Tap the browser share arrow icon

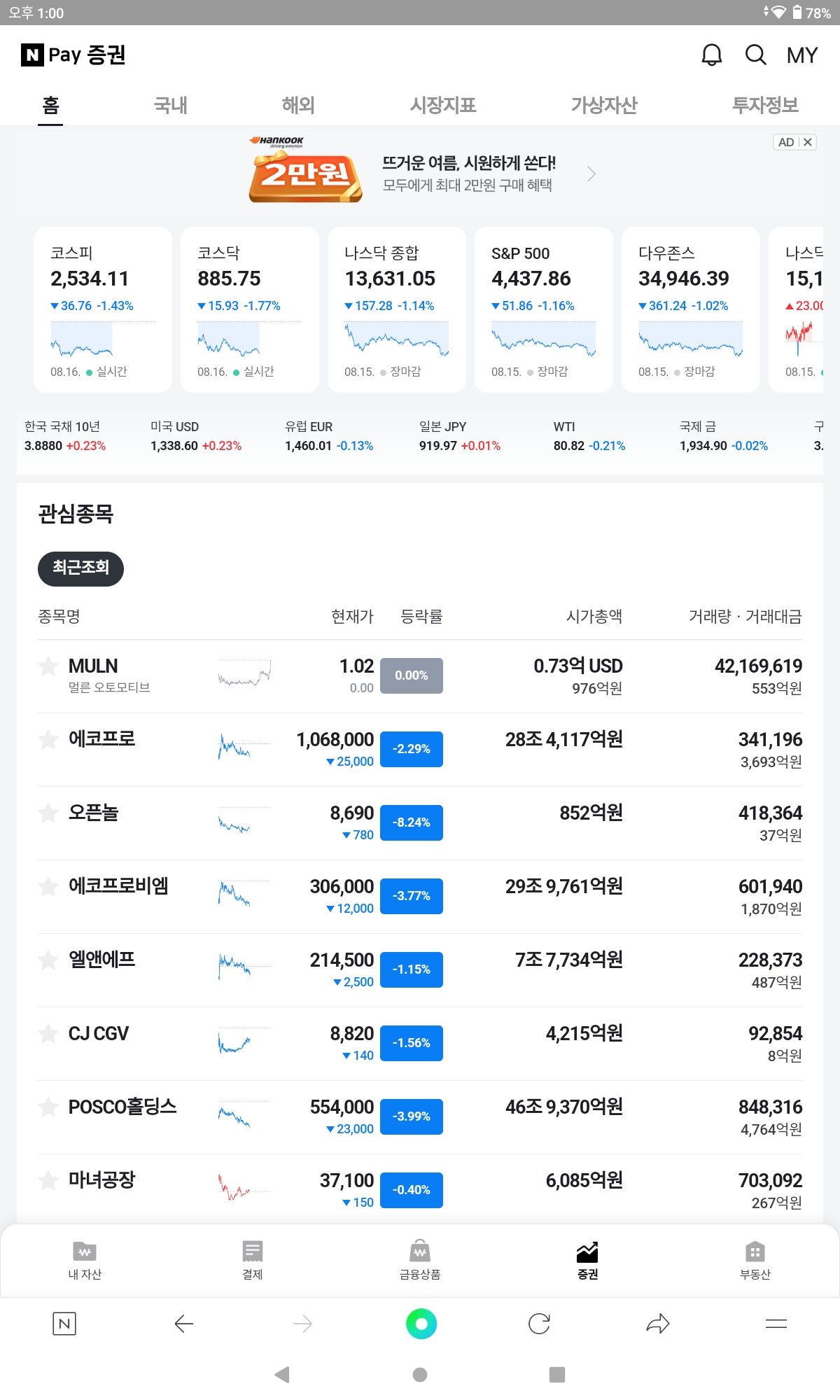click(x=657, y=1323)
